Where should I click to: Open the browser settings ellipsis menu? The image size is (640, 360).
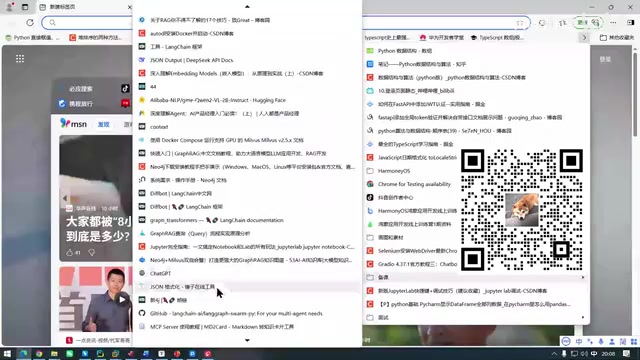613,22
